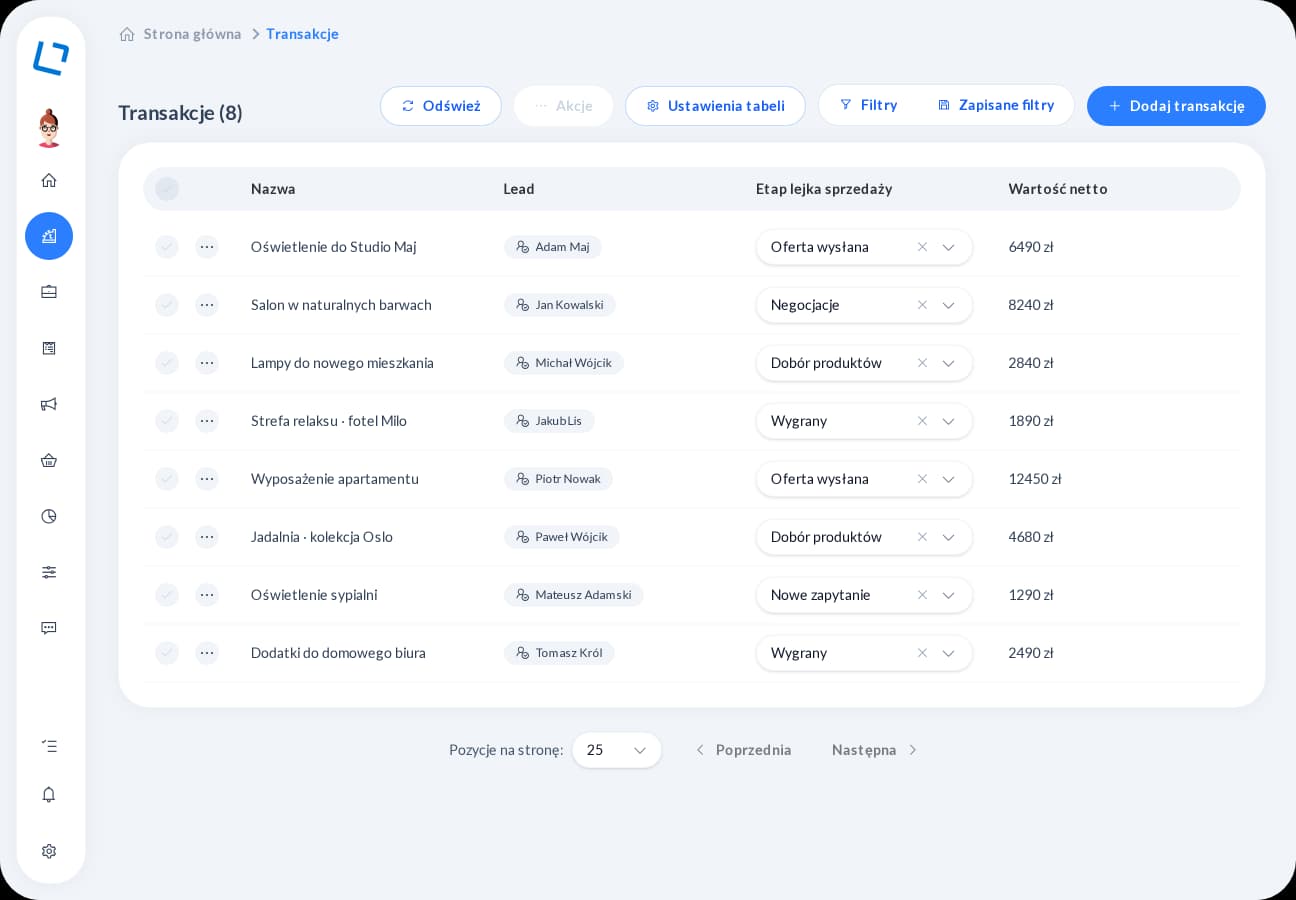Expand stage dropdown for Wyposażenie apartamentu
Screen dimensions: 1296x900
click(x=948, y=479)
